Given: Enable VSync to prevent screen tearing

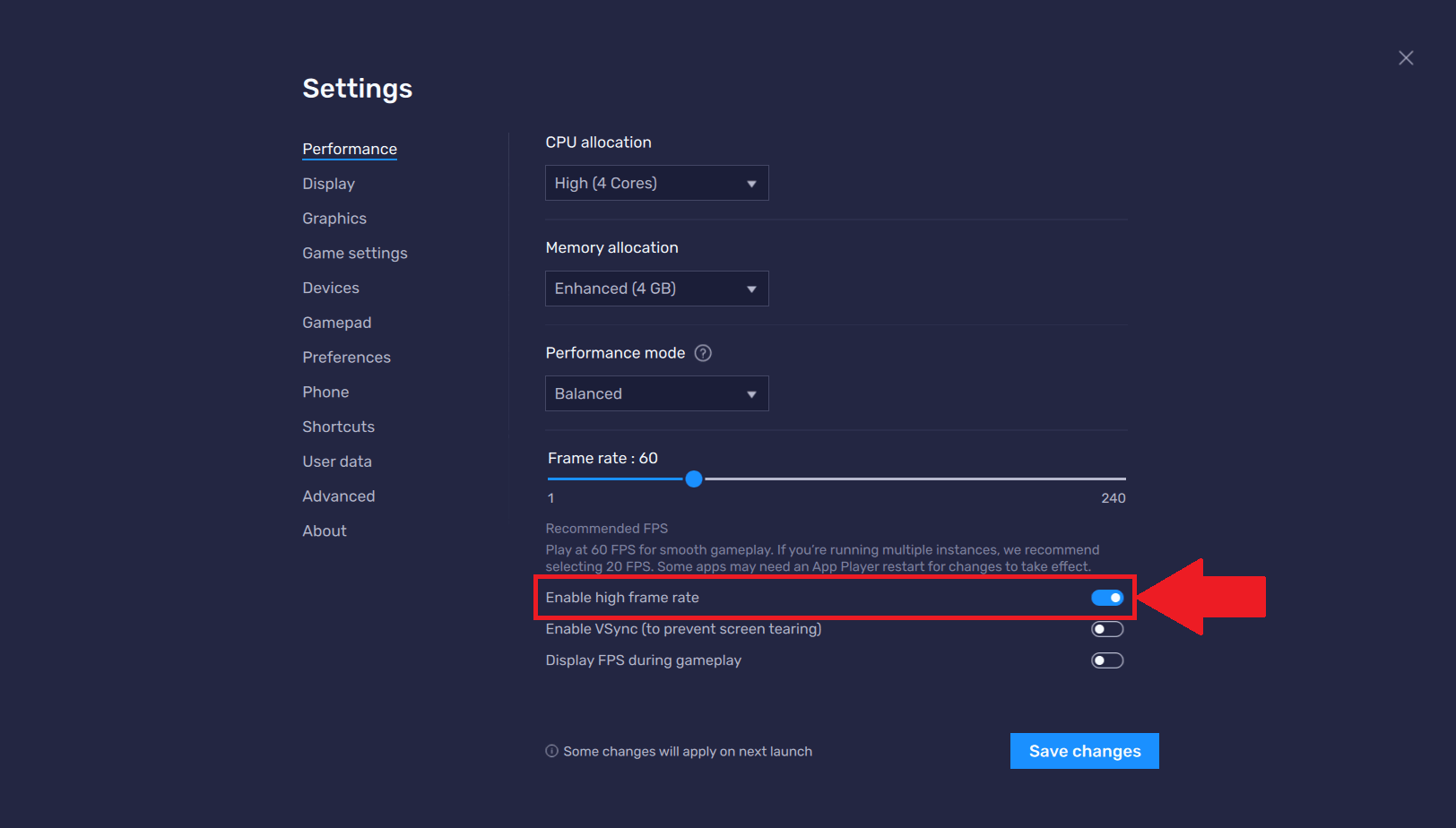Looking at the screenshot, I should point(1106,629).
